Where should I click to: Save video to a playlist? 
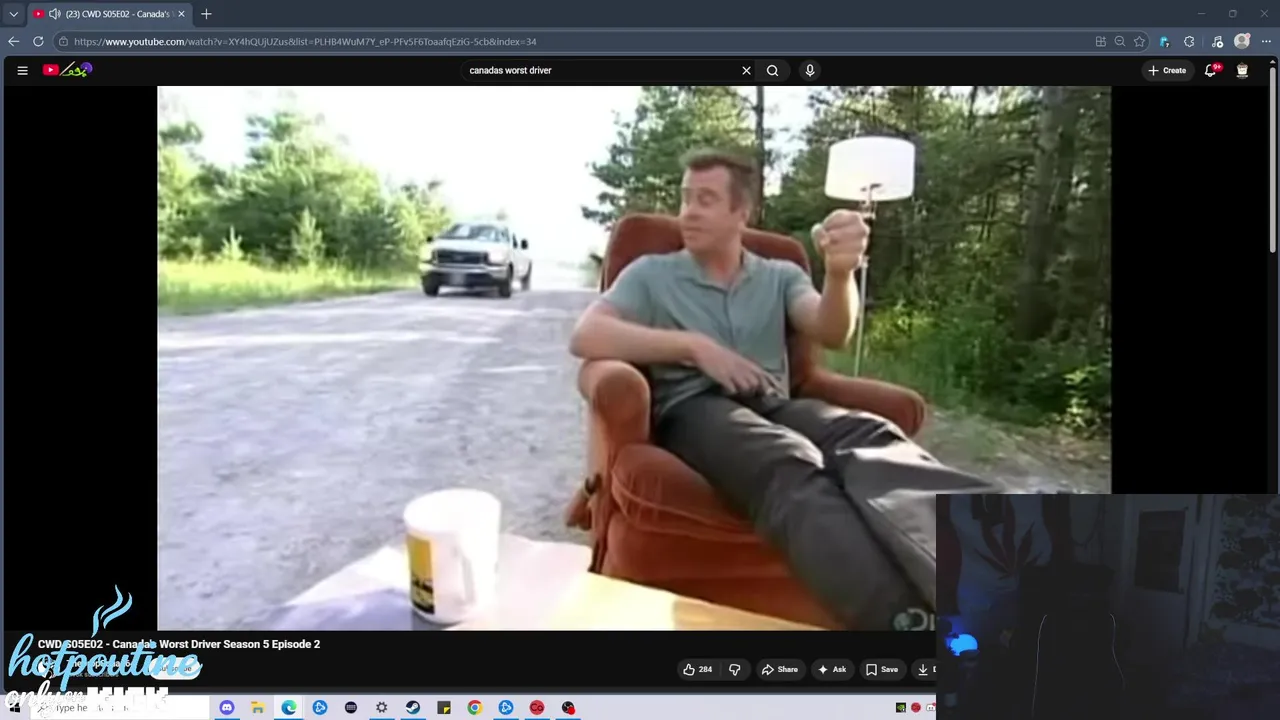click(882, 669)
